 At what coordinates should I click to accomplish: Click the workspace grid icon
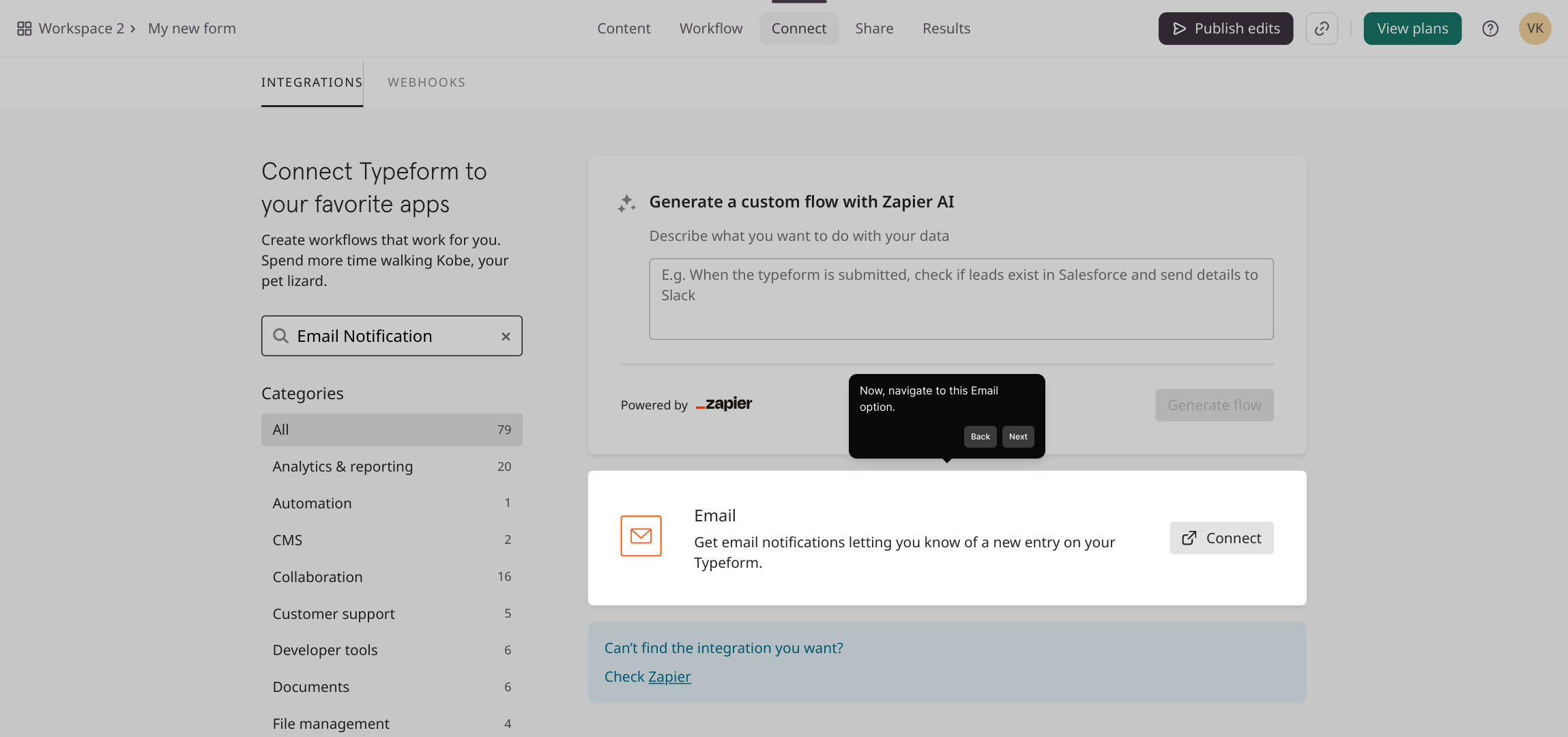click(25, 29)
